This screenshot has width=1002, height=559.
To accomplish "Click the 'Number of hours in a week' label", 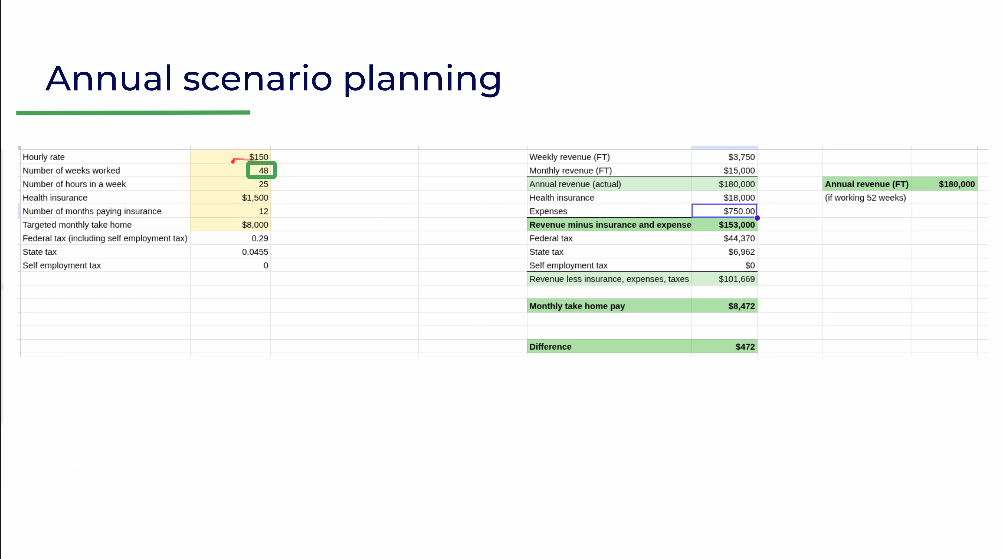I will (x=74, y=184).
